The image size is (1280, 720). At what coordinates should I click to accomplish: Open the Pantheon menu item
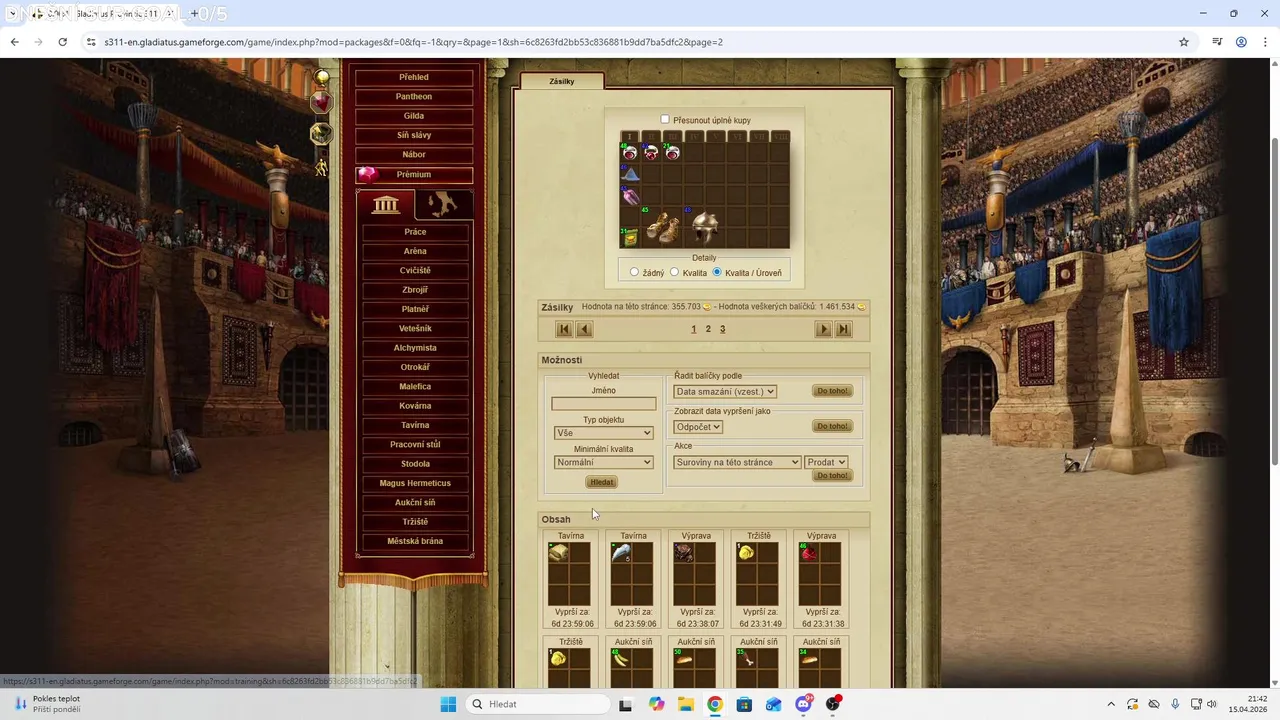coord(414,97)
